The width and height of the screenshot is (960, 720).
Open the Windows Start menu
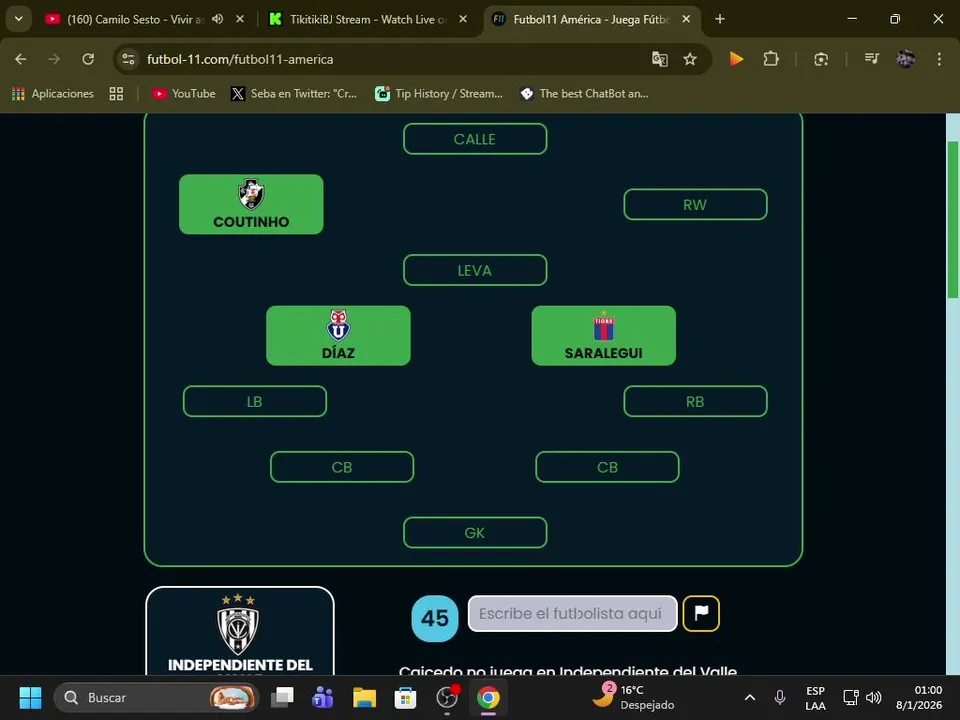[30, 697]
